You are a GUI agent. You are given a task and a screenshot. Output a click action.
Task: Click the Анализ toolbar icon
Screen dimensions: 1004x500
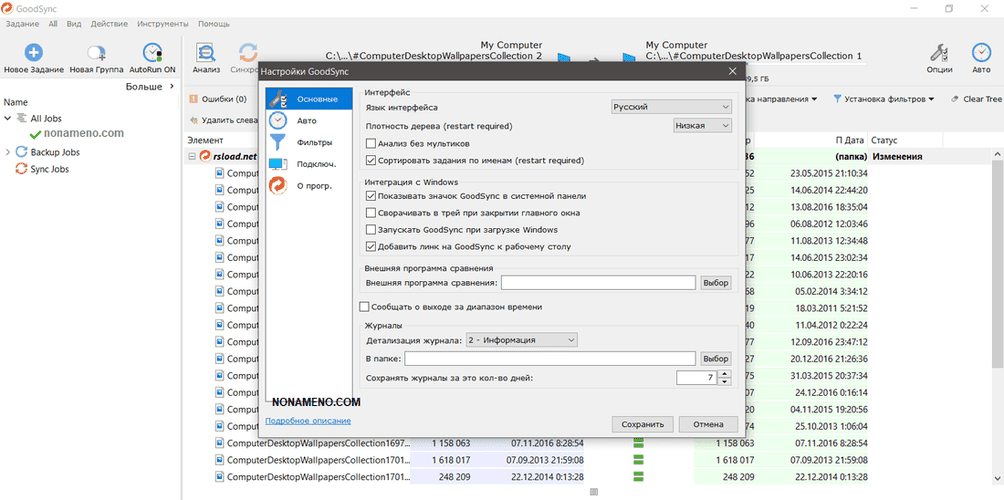(206, 54)
